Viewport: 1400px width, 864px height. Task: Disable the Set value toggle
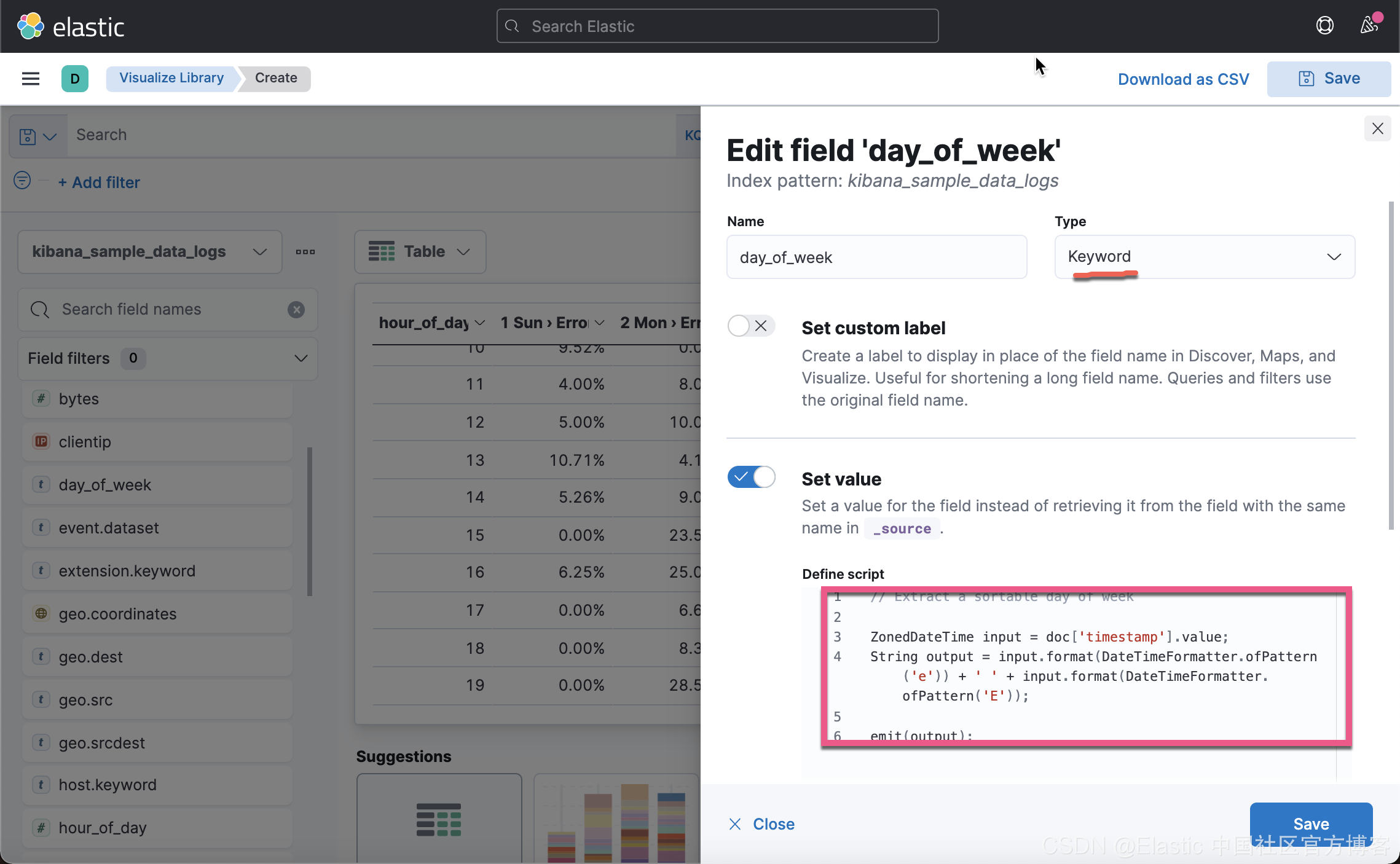pos(751,477)
